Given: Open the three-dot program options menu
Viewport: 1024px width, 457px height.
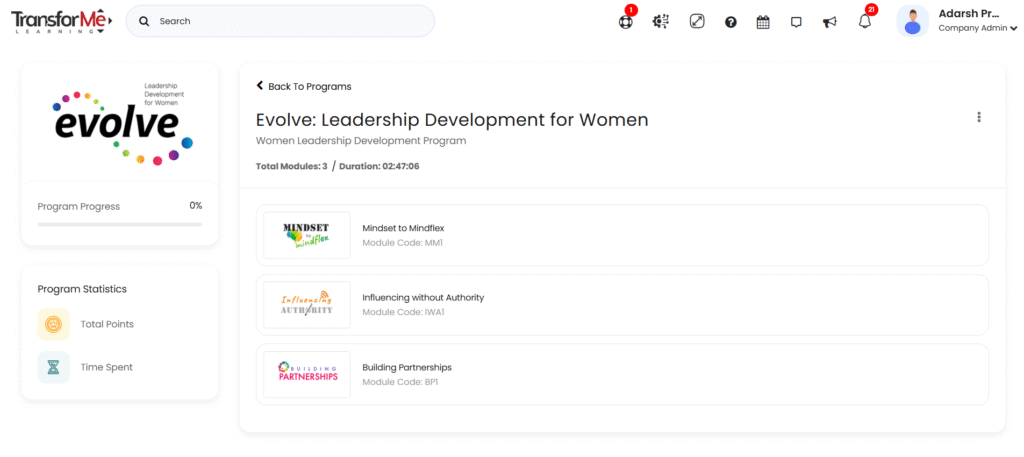Looking at the screenshot, I should coord(978,117).
